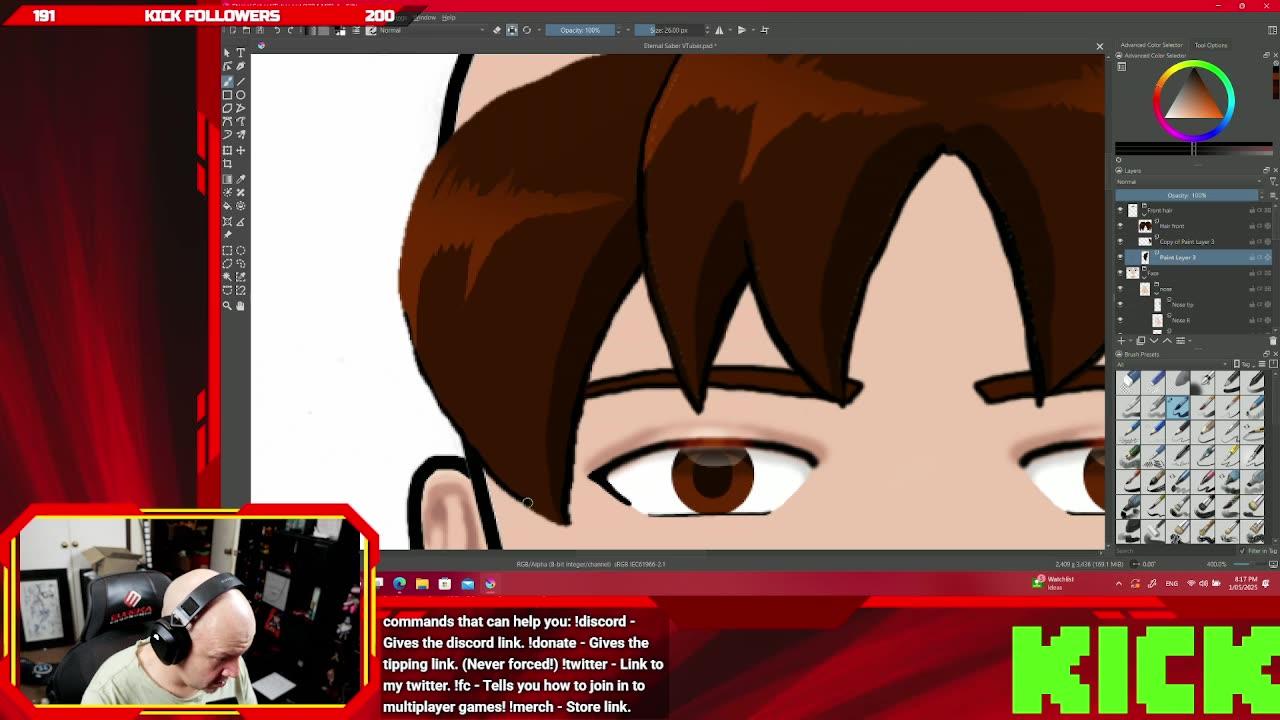The width and height of the screenshot is (1280, 720).
Task: Hide the Face group layer
Action: [1120, 272]
